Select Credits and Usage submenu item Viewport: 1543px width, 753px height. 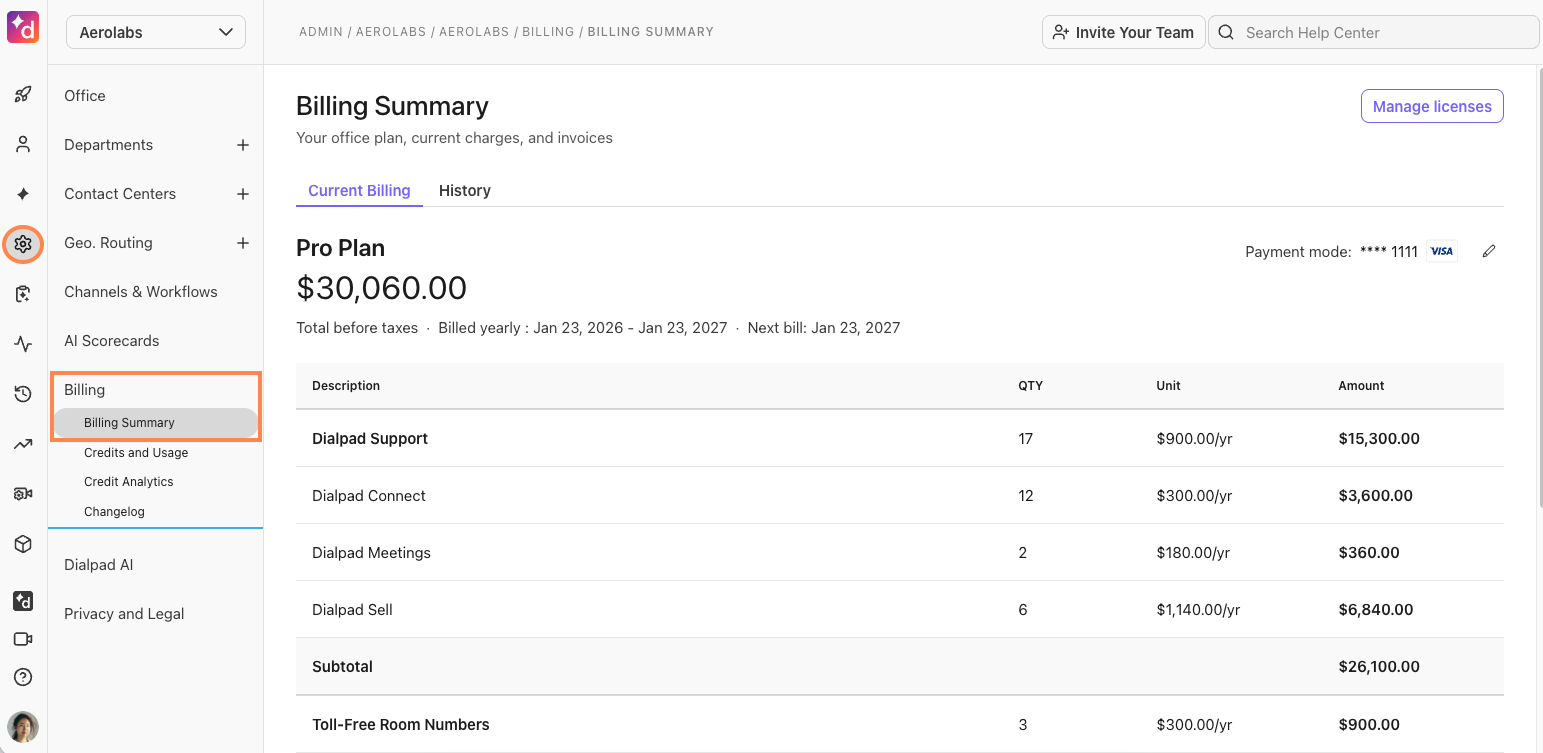[x=136, y=453]
